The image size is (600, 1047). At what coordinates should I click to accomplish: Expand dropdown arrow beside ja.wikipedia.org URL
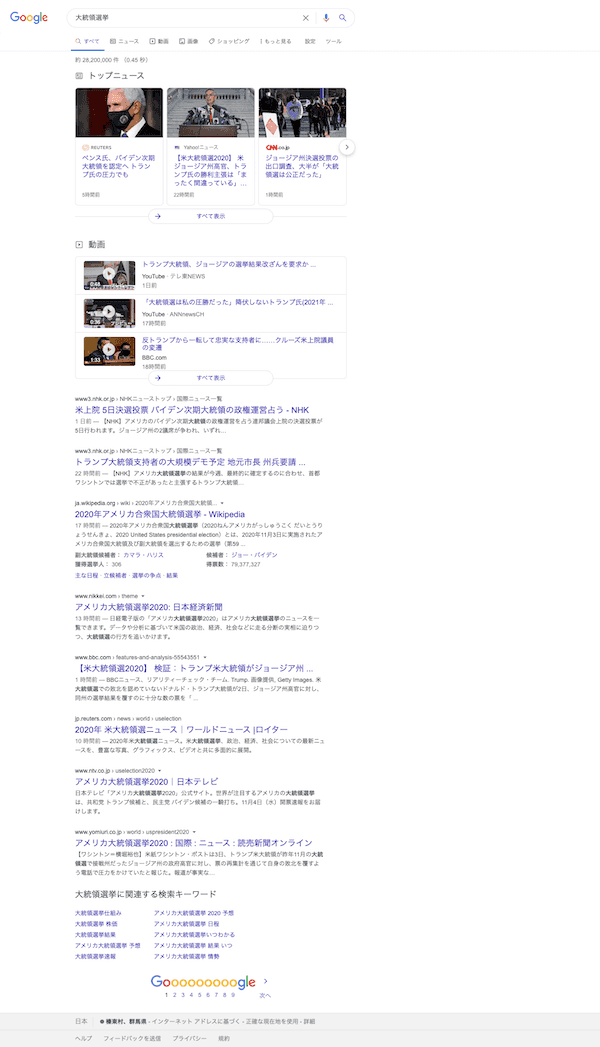[x=222, y=503]
